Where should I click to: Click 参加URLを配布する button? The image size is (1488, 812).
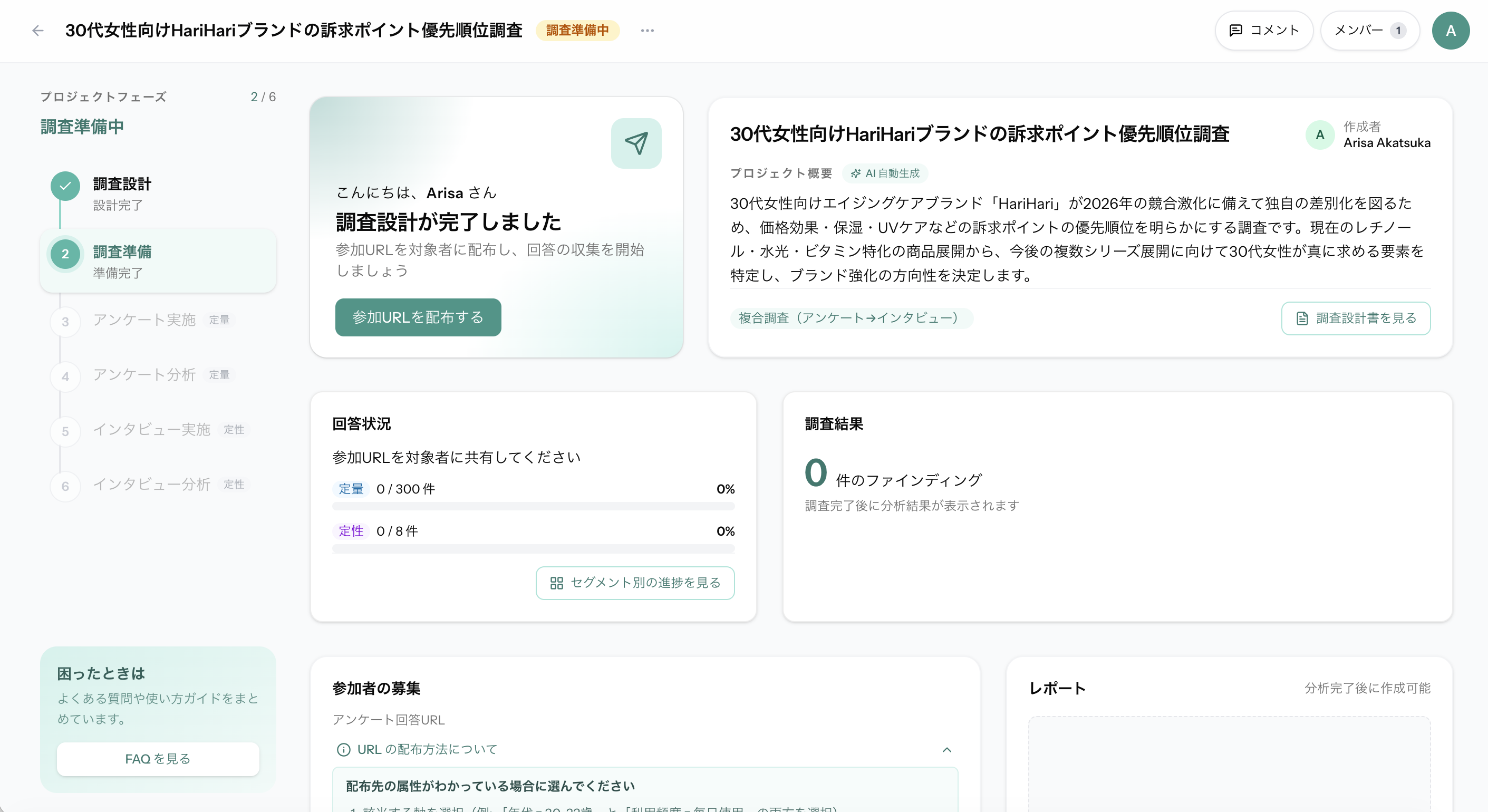(418, 317)
